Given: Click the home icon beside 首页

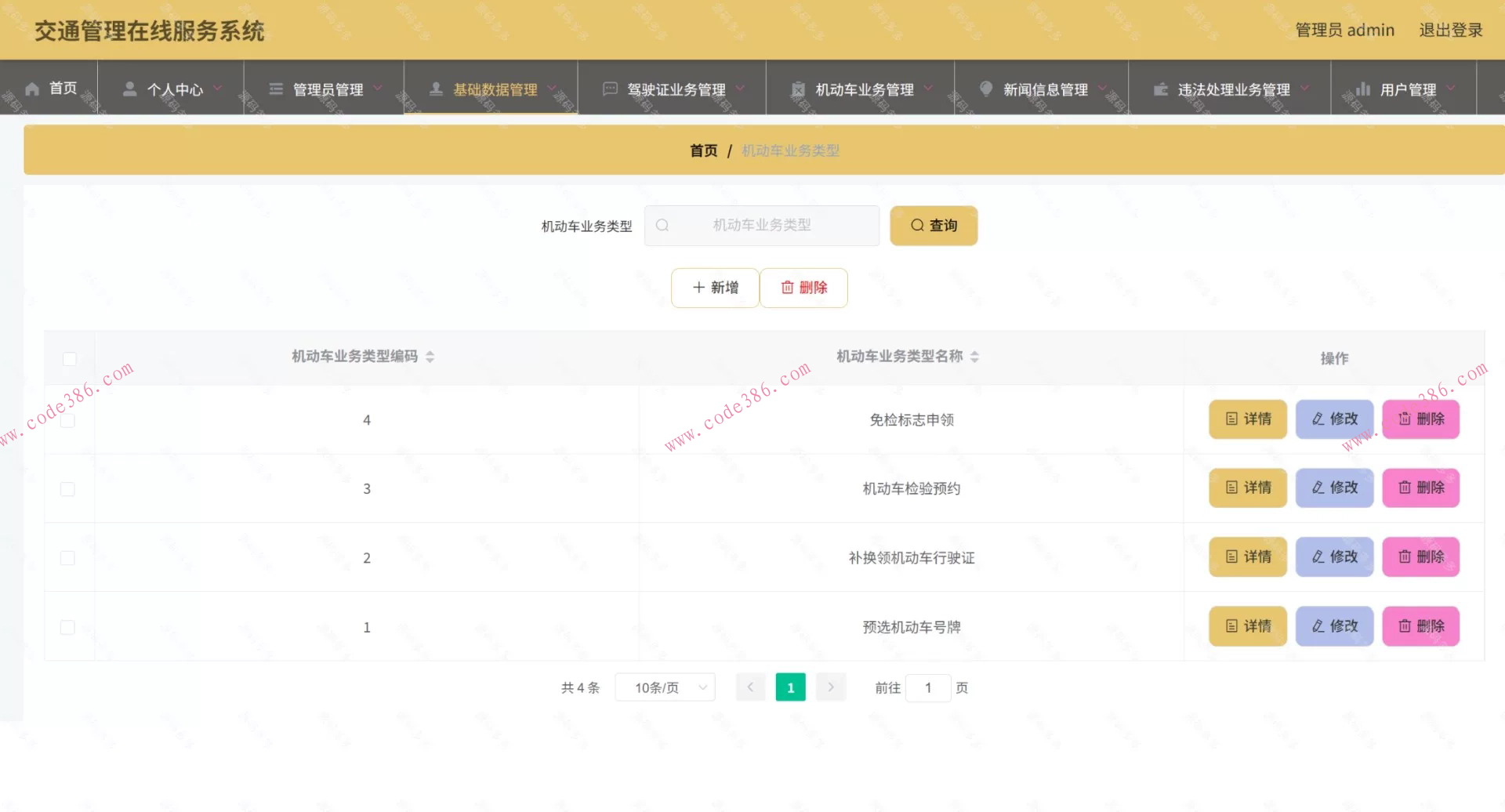Looking at the screenshot, I should [32, 89].
